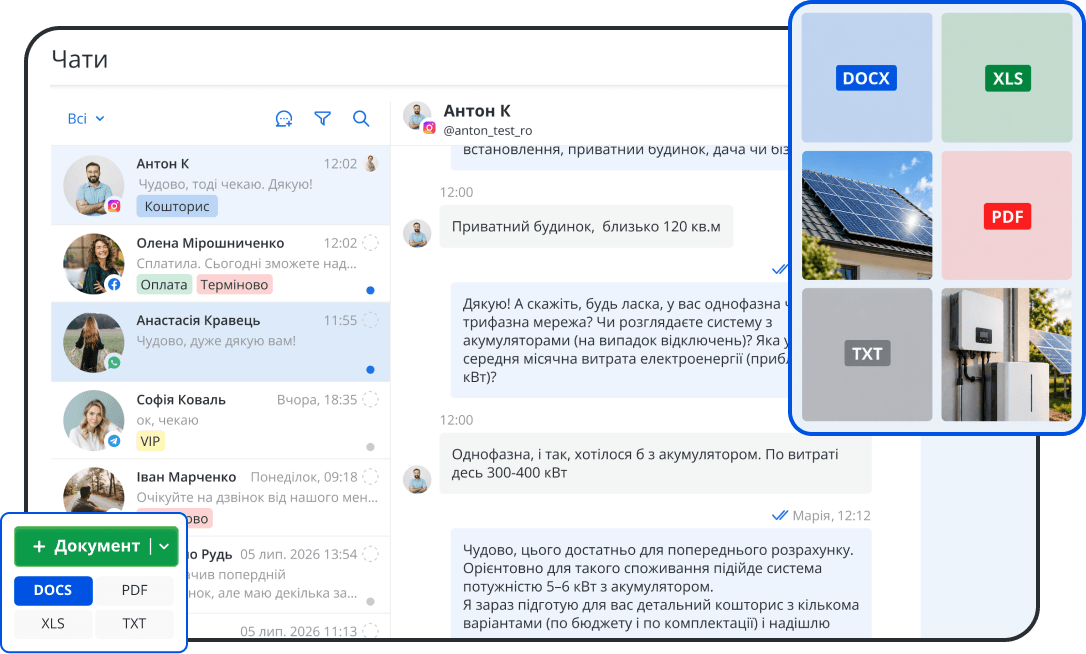Open the Олена Мірошниченко chat row
The width and height of the screenshot is (1086, 654).
pos(220,264)
